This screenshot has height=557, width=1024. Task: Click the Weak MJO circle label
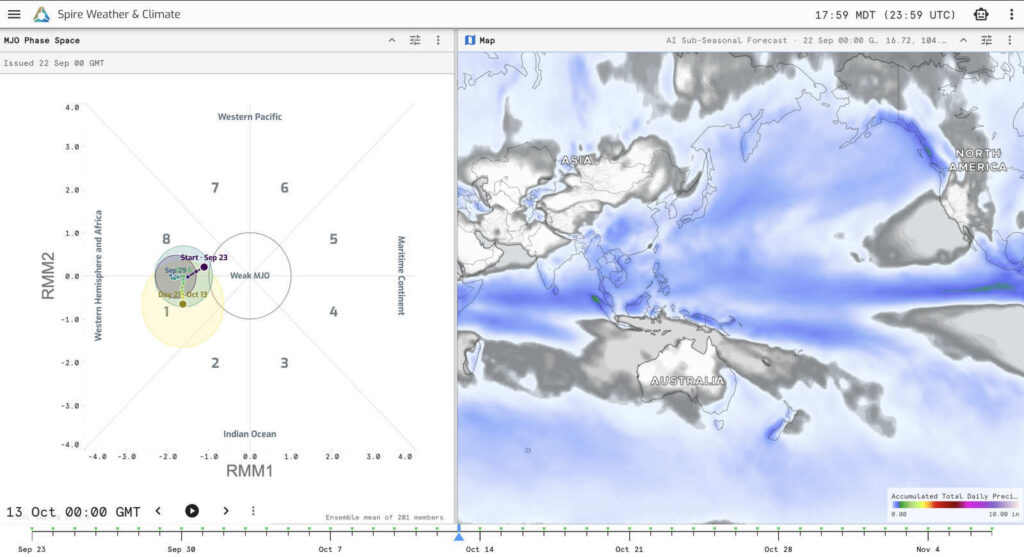tap(249, 276)
